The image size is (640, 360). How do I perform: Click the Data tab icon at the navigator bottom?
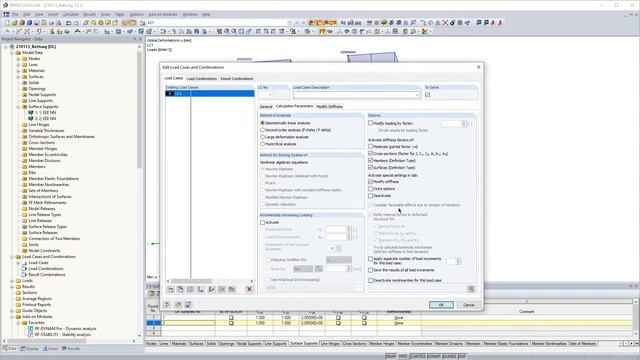(5, 349)
